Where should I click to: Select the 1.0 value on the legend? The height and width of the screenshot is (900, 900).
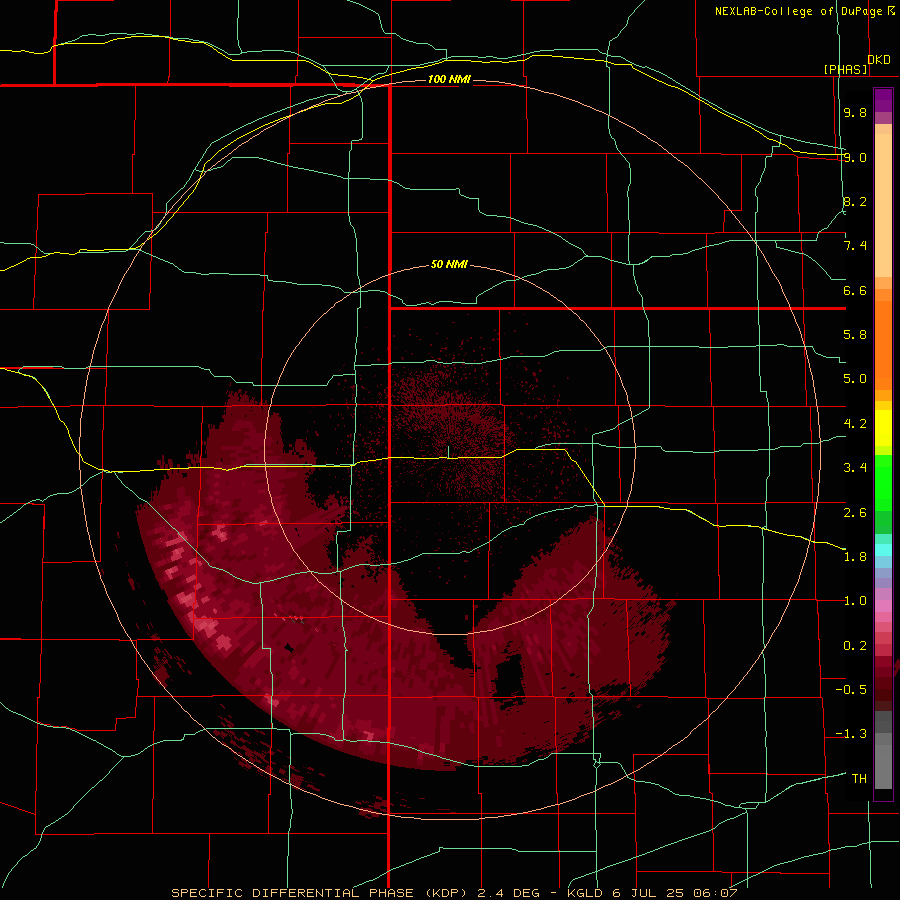[x=855, y=601]
